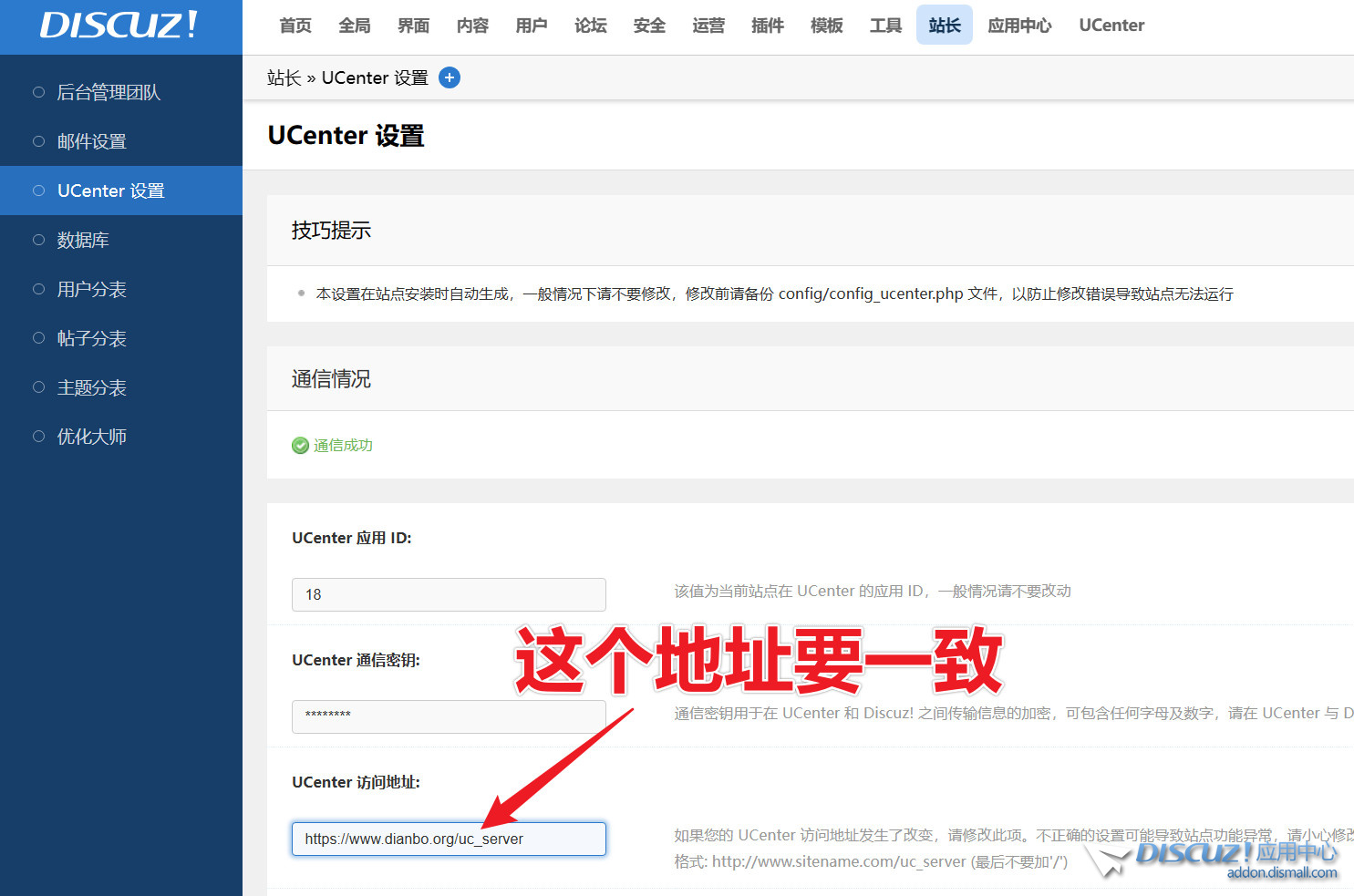Open 优化大师 in sidebar
Image resolution: width=1354 pixels, height=896 pixels.
(121, 437)
